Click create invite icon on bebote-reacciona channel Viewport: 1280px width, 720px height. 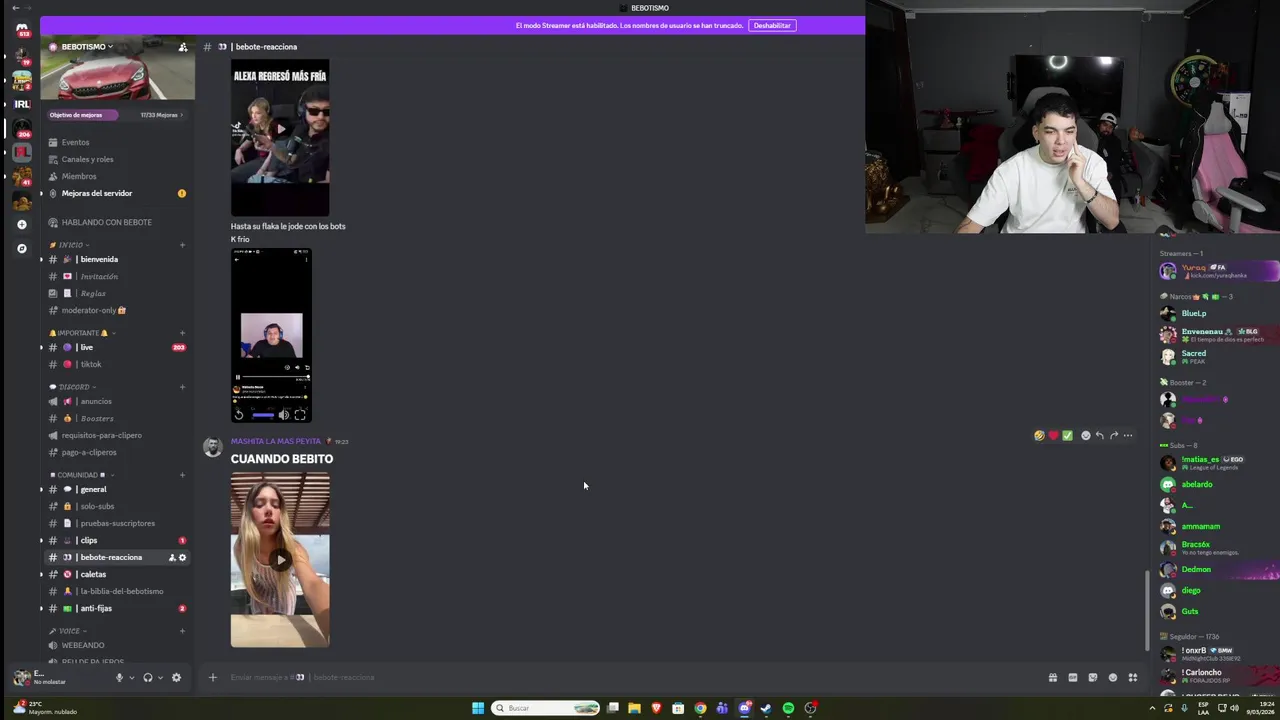coord(172,557)
